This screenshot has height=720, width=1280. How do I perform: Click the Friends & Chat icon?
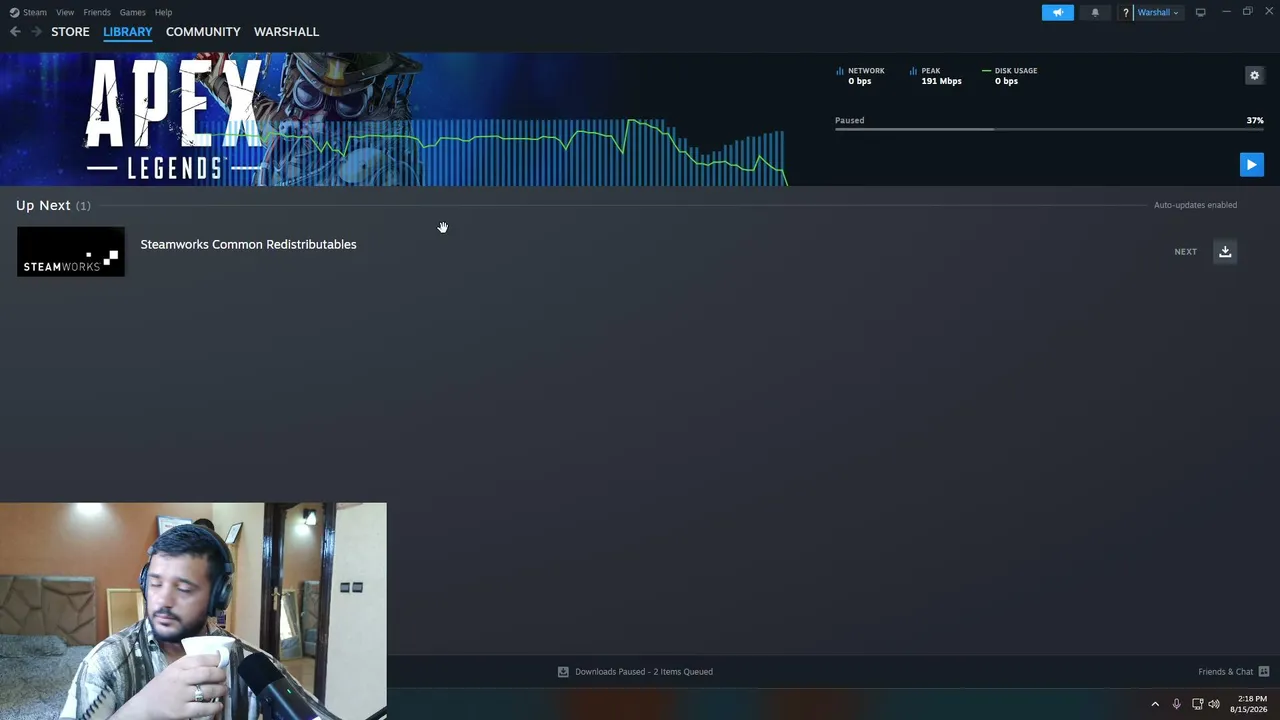(1263, 671)
